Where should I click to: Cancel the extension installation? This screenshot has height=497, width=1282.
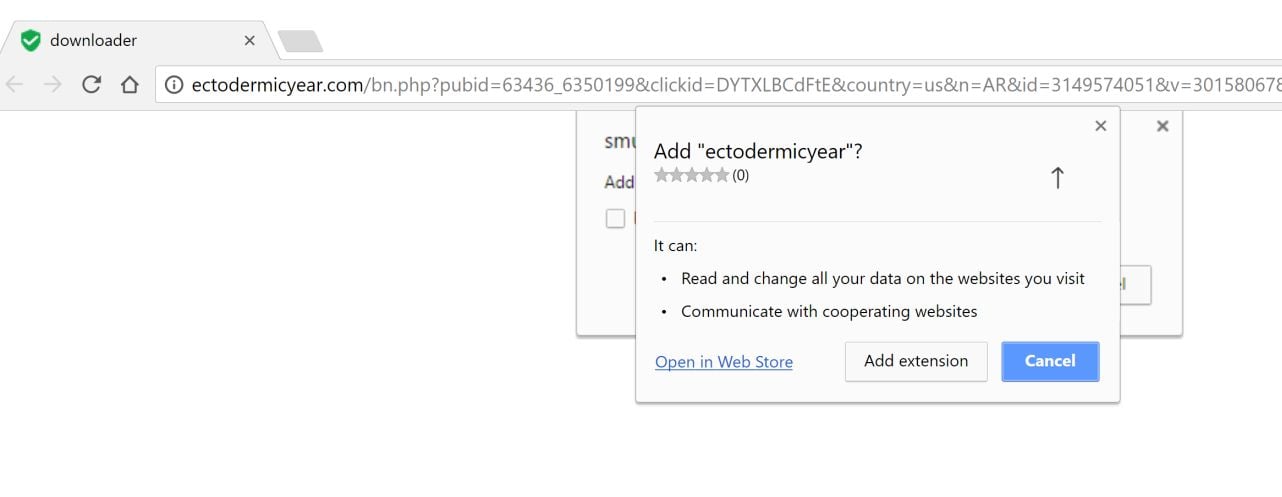tap(1049, 361)
